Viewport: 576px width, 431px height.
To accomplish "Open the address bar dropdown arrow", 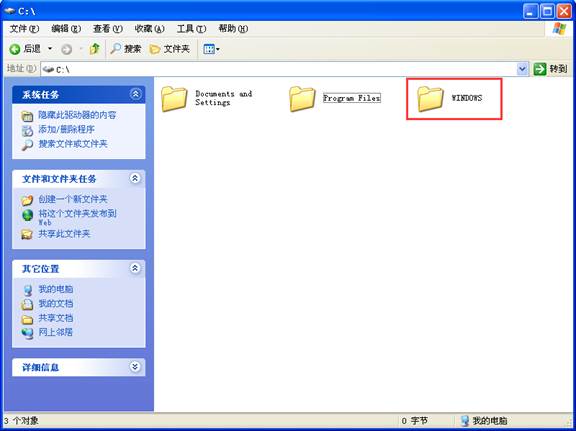I will [522, 69].
